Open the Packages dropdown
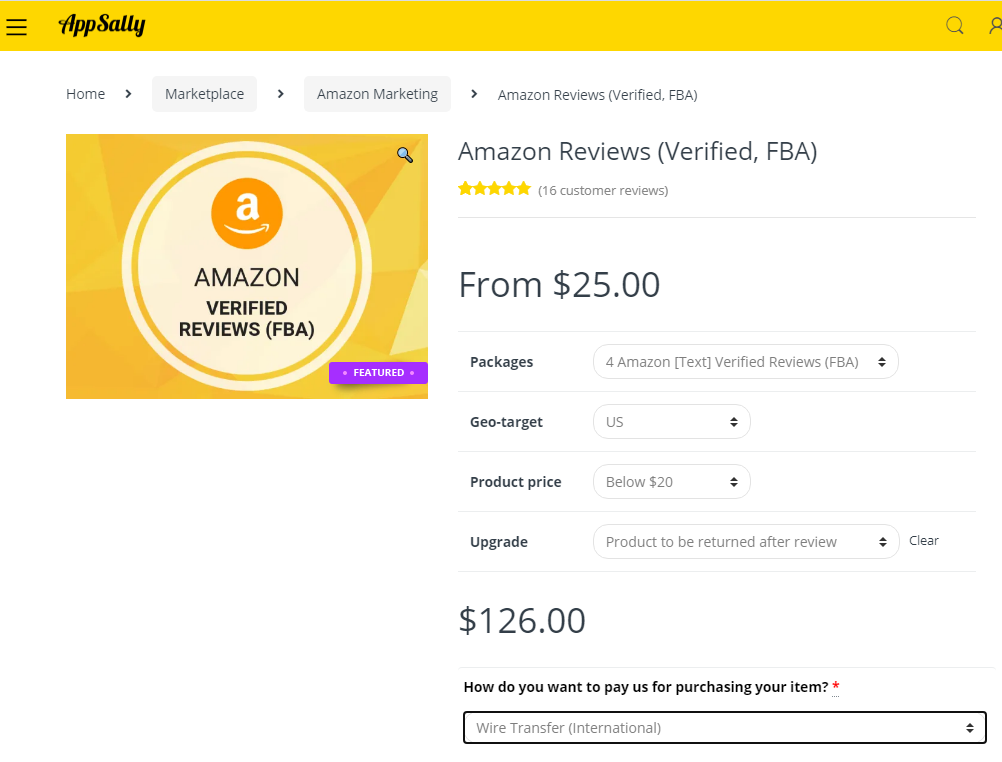Screen dimensions: 1002x762 click(x=745, y=362)
